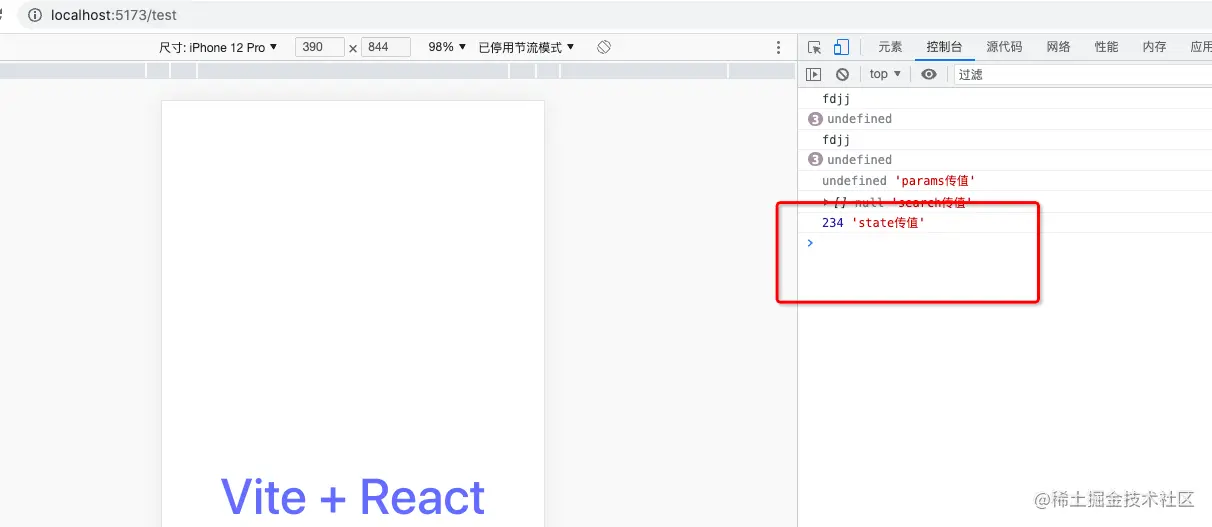Activate the inspect element picker icon
Image resolution: width=1212 pixels, height=527 pixels.
click(815, 47)
